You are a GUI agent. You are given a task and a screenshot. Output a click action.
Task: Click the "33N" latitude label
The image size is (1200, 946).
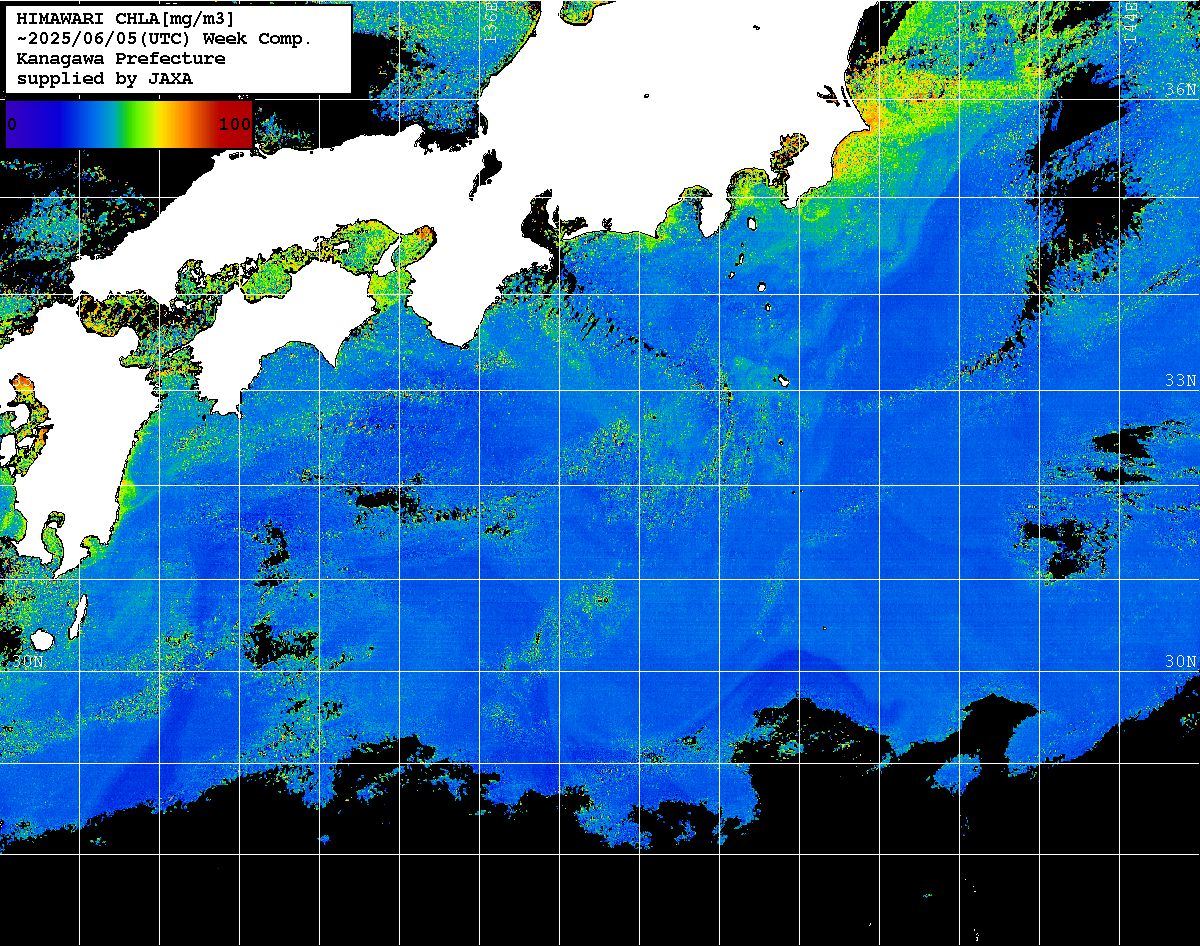(1181, 380)
